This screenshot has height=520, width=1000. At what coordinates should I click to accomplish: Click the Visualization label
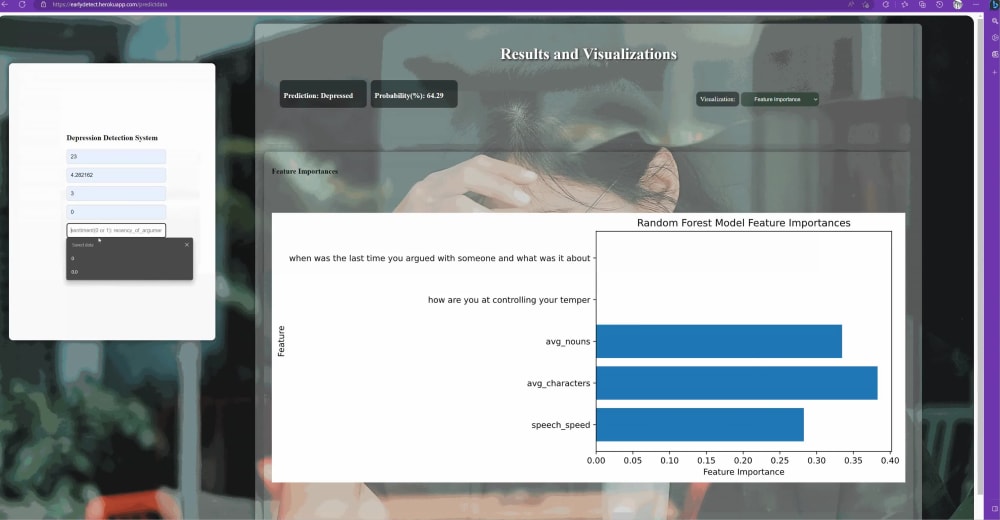717,100
